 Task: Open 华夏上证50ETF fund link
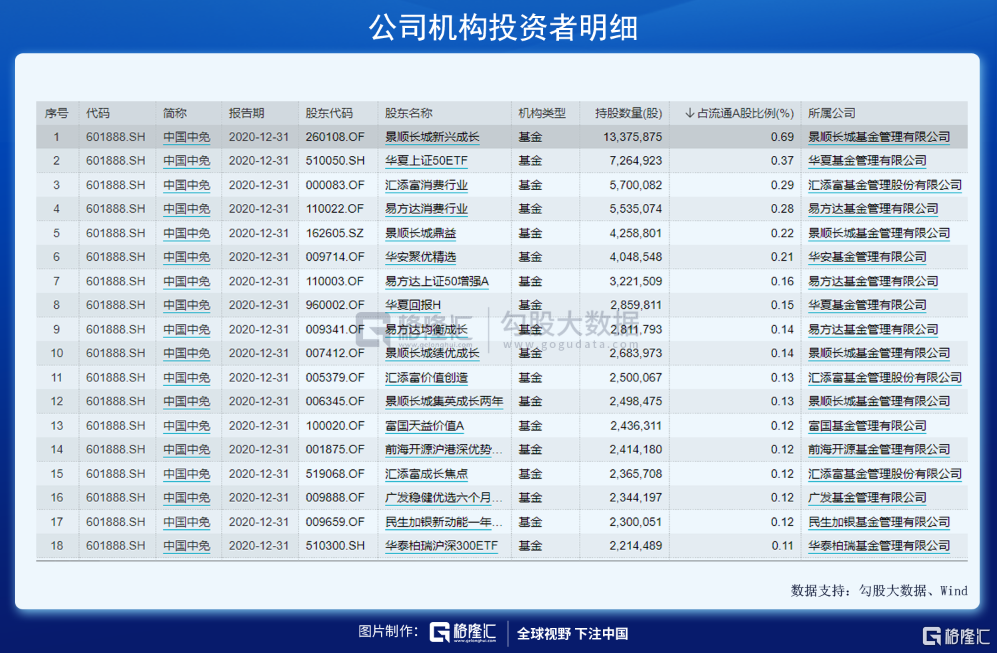point(426,161)
